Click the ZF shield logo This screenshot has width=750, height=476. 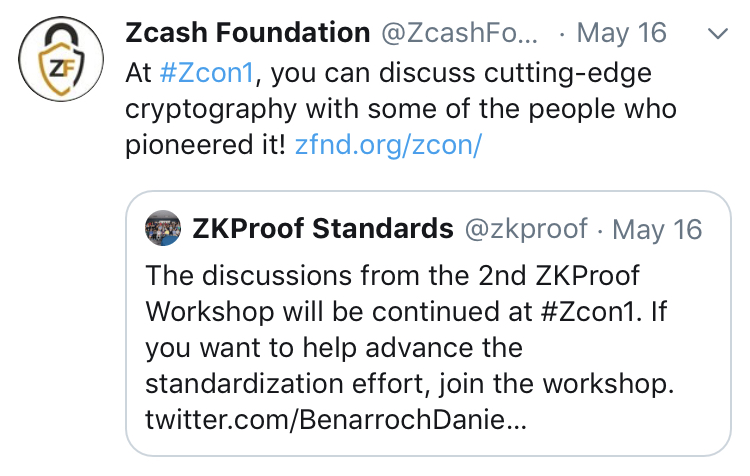pyautogui.click(x=61, y=67)
